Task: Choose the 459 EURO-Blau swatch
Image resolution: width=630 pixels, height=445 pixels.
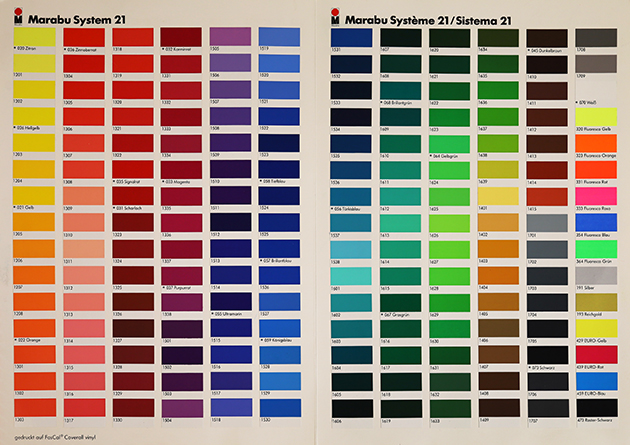Action: pyautogui.click(x=597, y=382)
